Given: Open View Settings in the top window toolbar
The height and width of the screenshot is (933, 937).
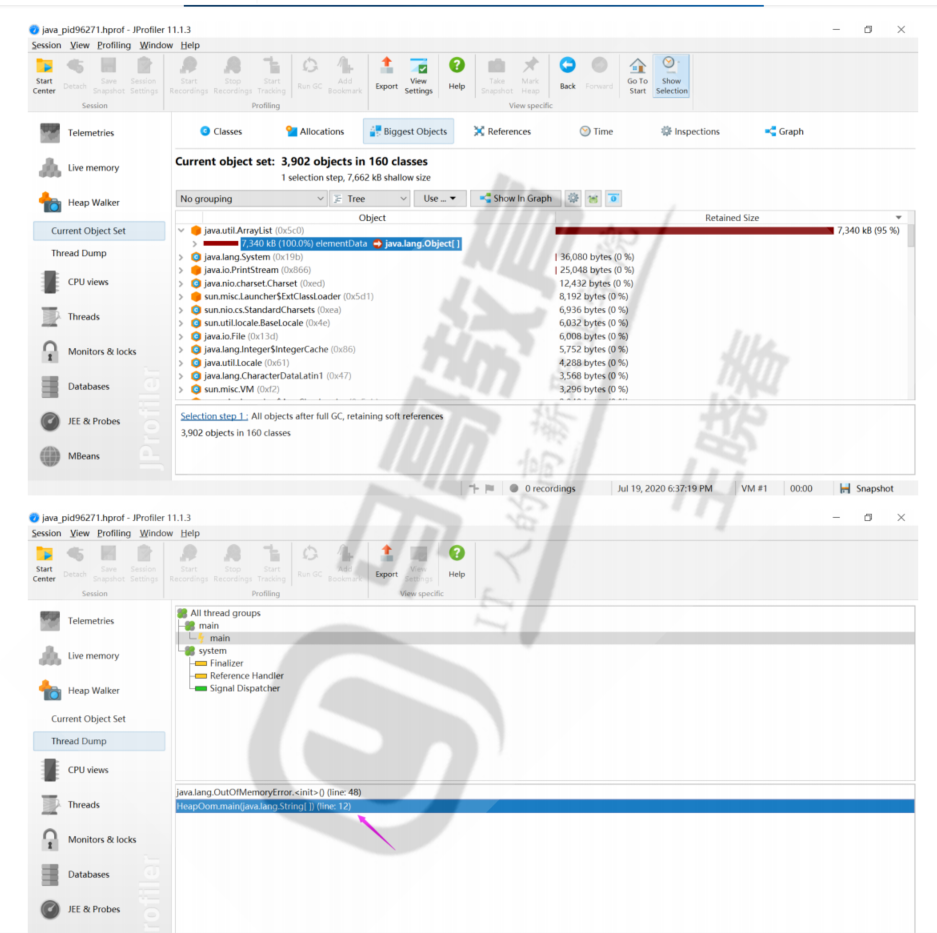Looking at the screenshot, I should coord(418,76).
